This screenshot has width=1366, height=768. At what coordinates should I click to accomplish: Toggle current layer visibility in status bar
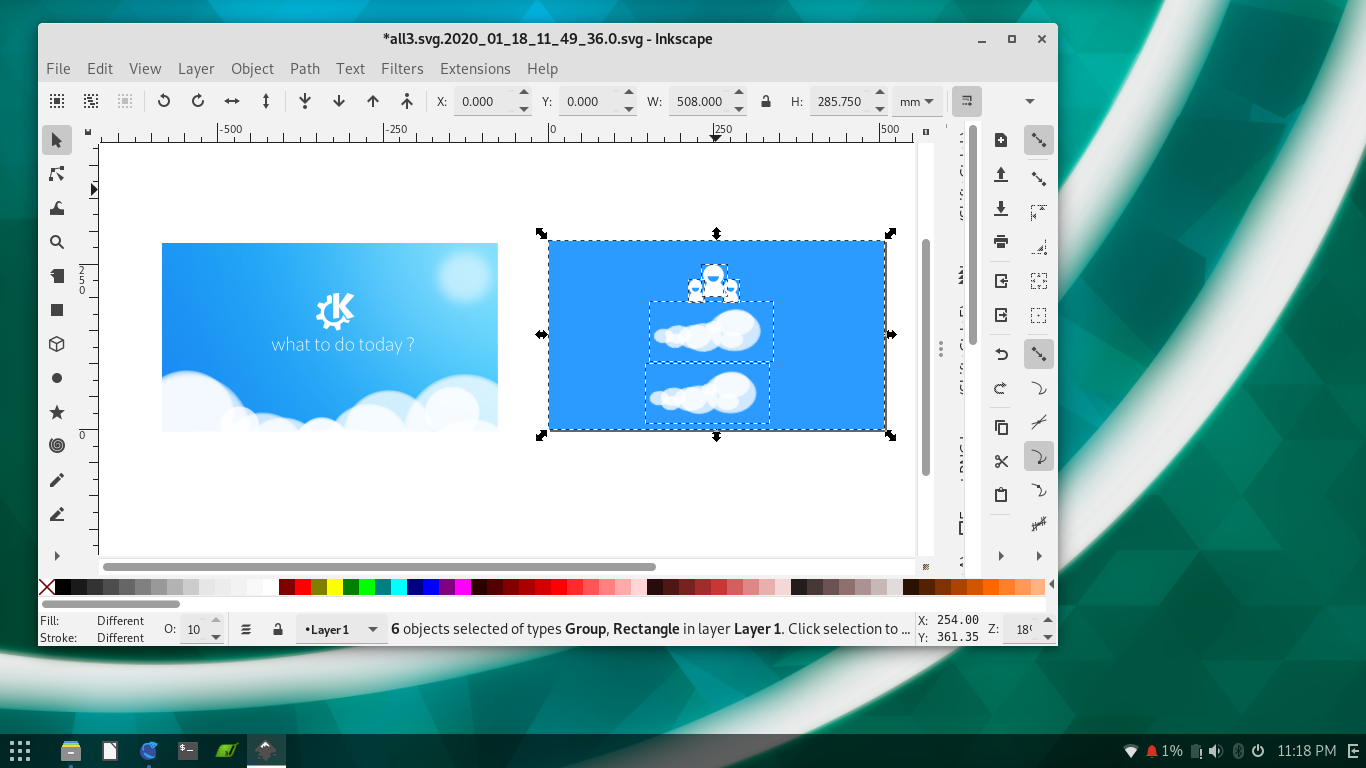pos(246,630)
